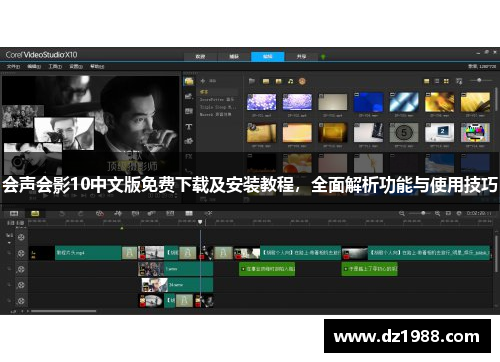This screenshot has width=500, height=362.
Task: Select the Triple Scoop music folder
Action: point(218,107)
